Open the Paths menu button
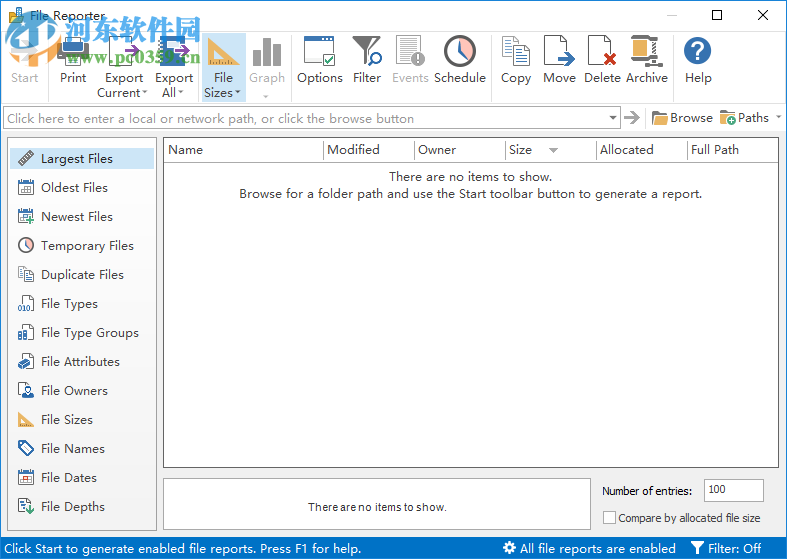 (x=744, y=118)
